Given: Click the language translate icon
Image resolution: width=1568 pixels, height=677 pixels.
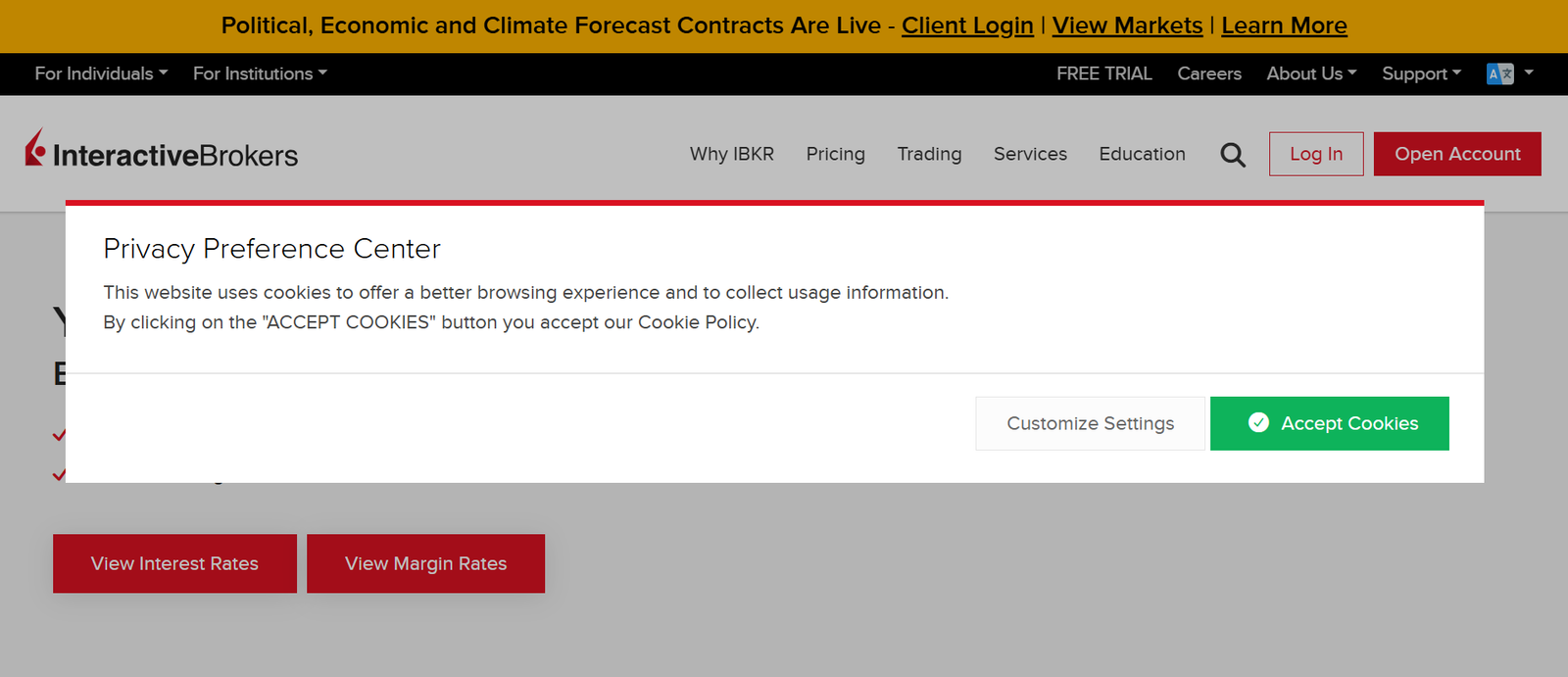Looking at the screenshot, I should (x=1500, y=73).
